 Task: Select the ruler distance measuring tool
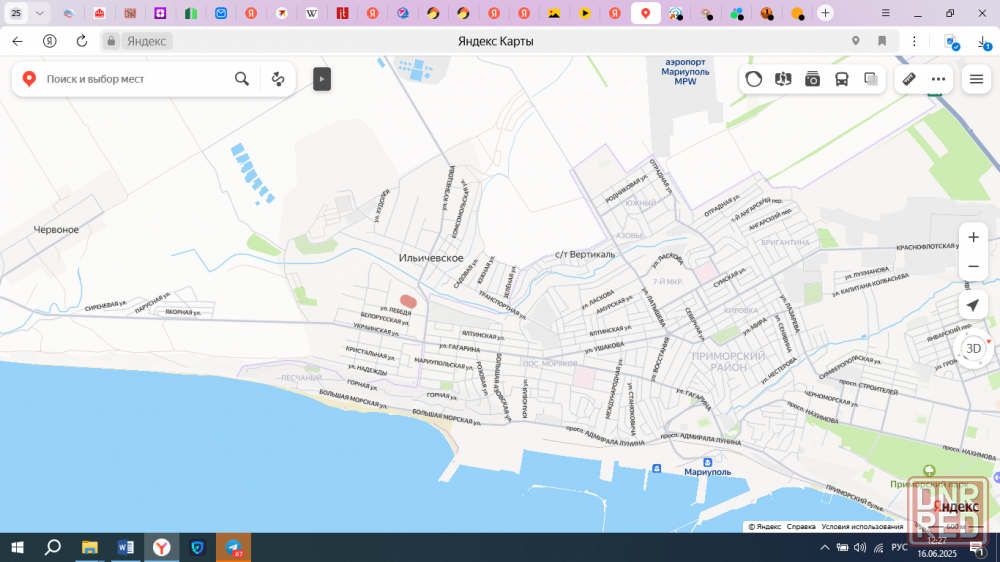point(909,79)
